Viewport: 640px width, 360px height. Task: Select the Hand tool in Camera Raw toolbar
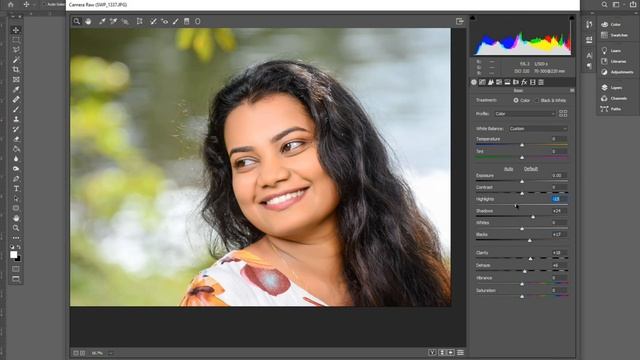click(88, 21)
